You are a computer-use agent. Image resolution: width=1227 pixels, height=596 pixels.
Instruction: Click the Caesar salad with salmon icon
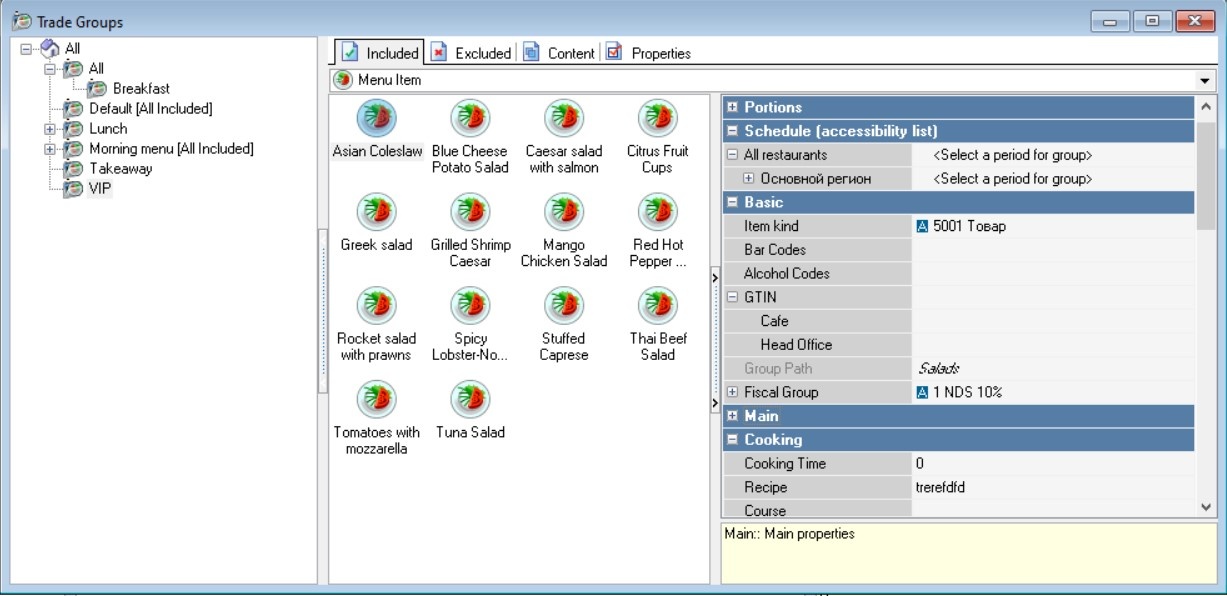[564, 119]
